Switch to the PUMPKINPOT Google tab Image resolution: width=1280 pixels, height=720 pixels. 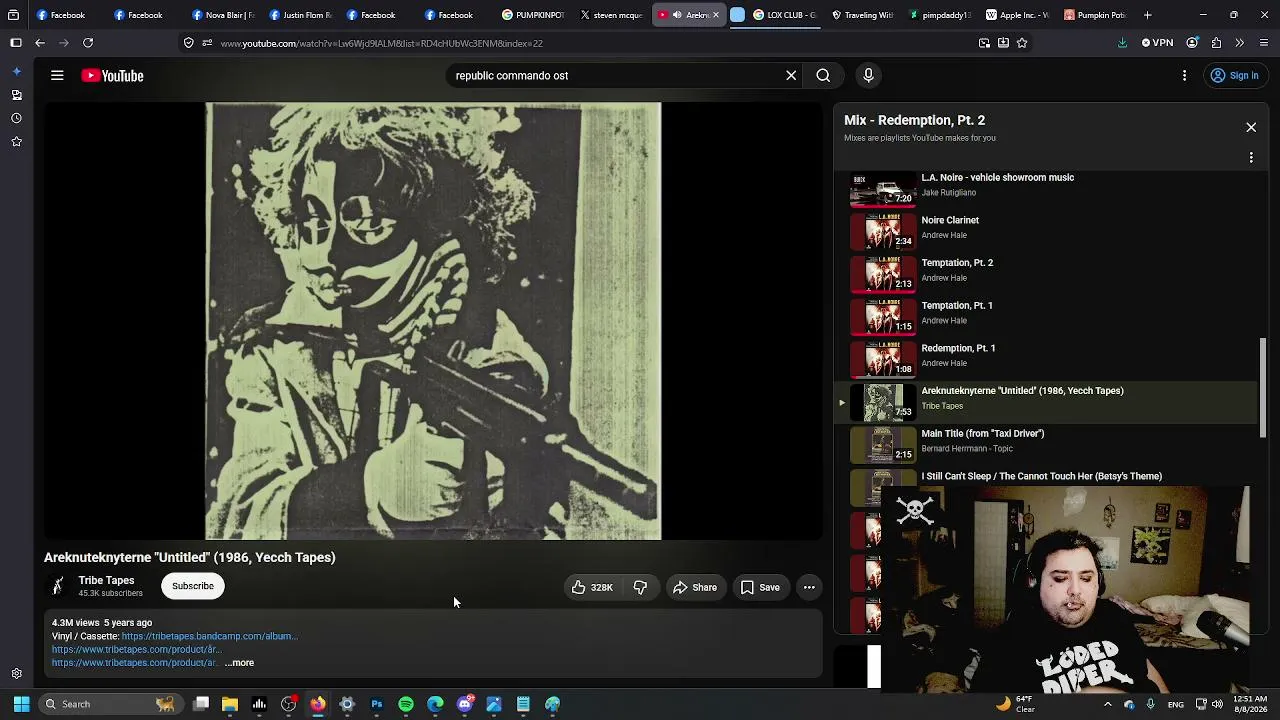point(534,15)
